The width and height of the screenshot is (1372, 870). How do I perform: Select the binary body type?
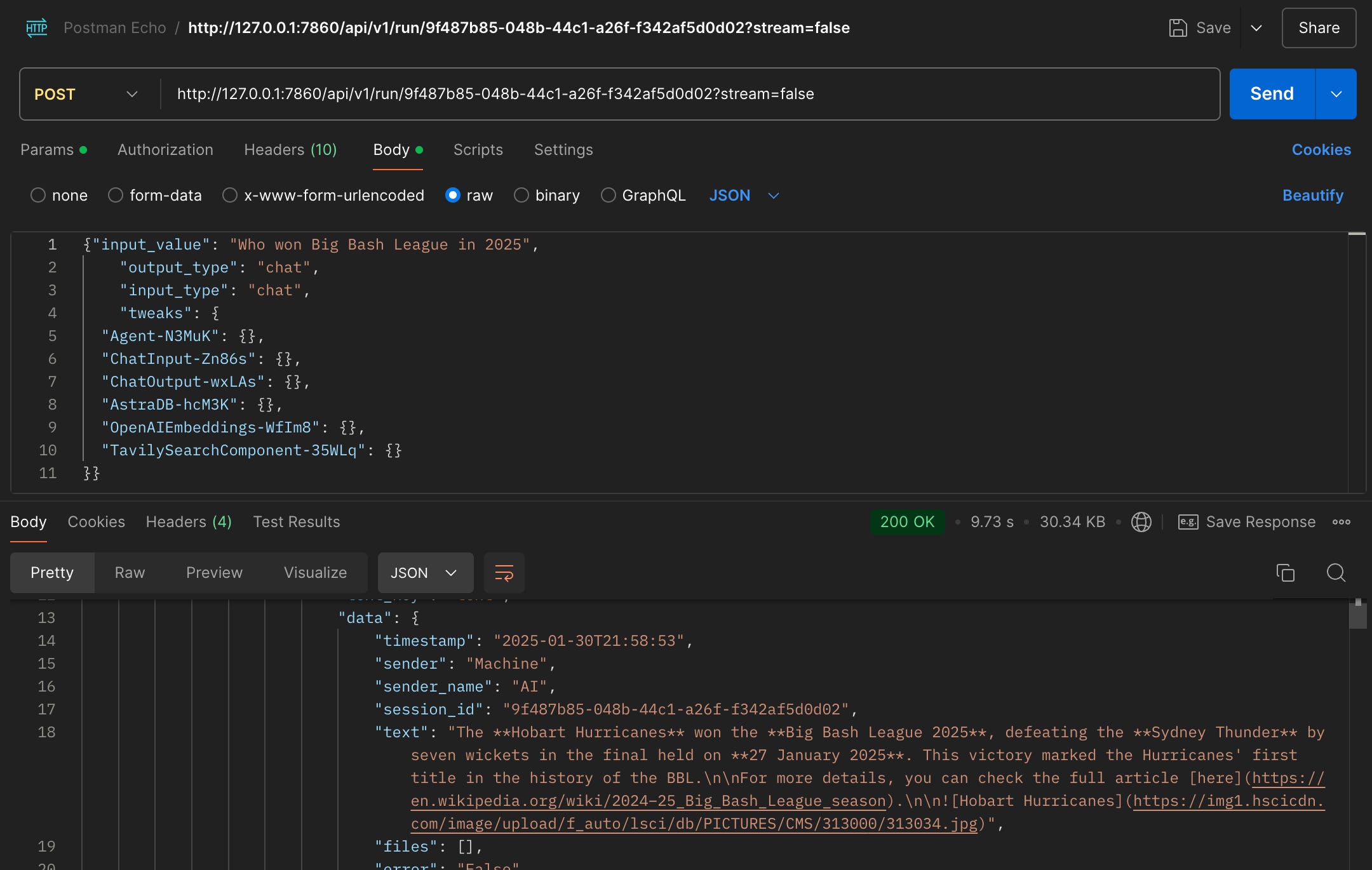[521, 196]
